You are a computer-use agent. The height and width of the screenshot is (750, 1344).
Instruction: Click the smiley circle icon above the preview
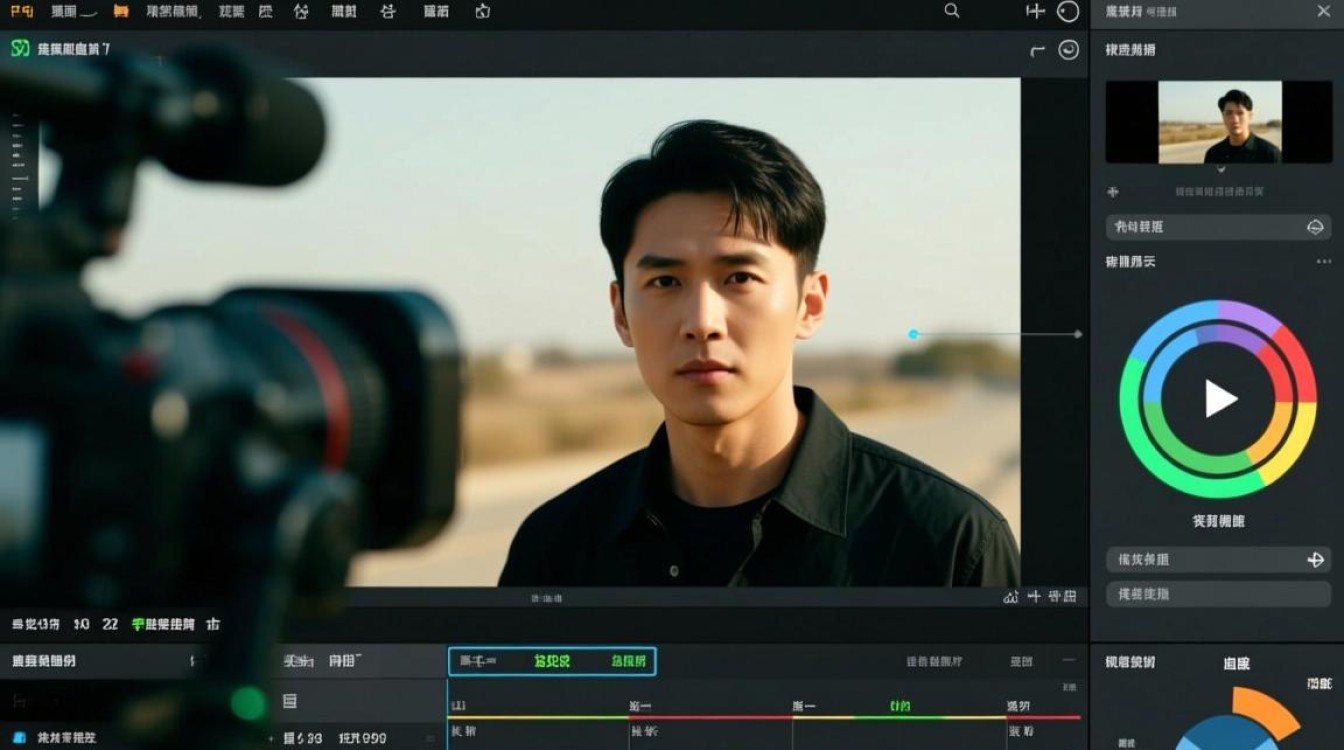click(x=1069, y=50)
